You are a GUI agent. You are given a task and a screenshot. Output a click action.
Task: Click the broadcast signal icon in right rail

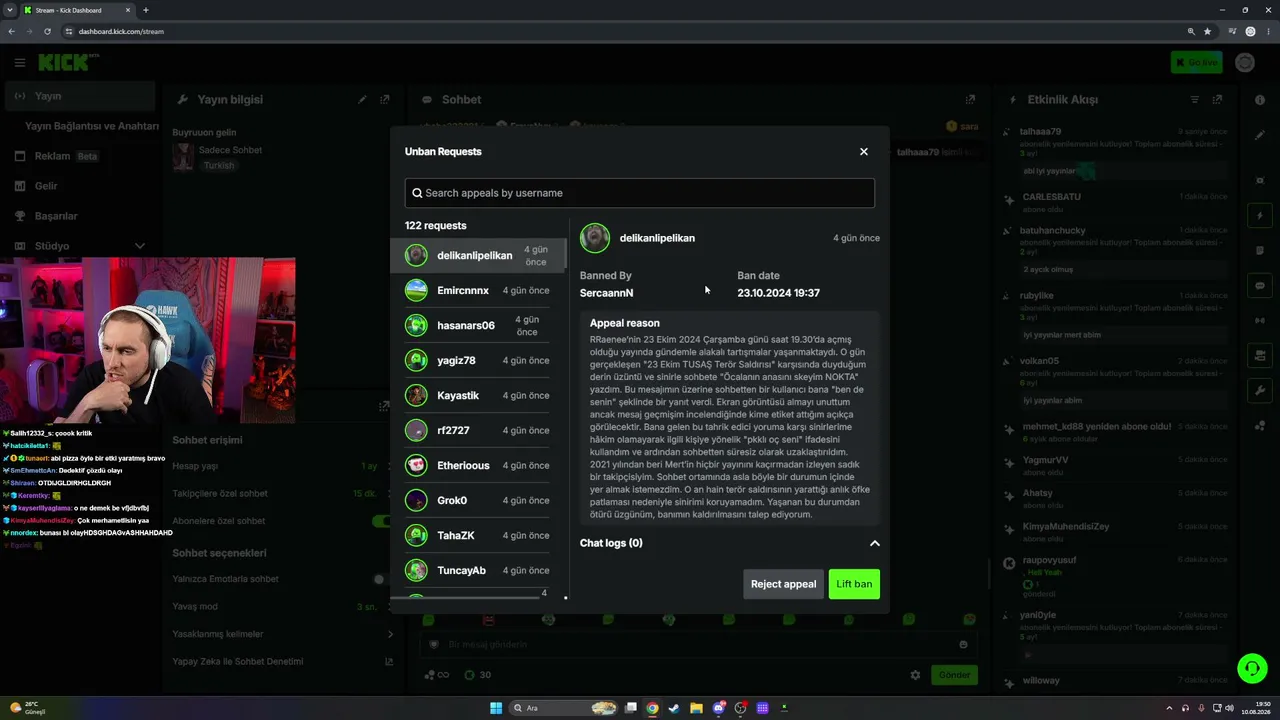coord(1260,320)
